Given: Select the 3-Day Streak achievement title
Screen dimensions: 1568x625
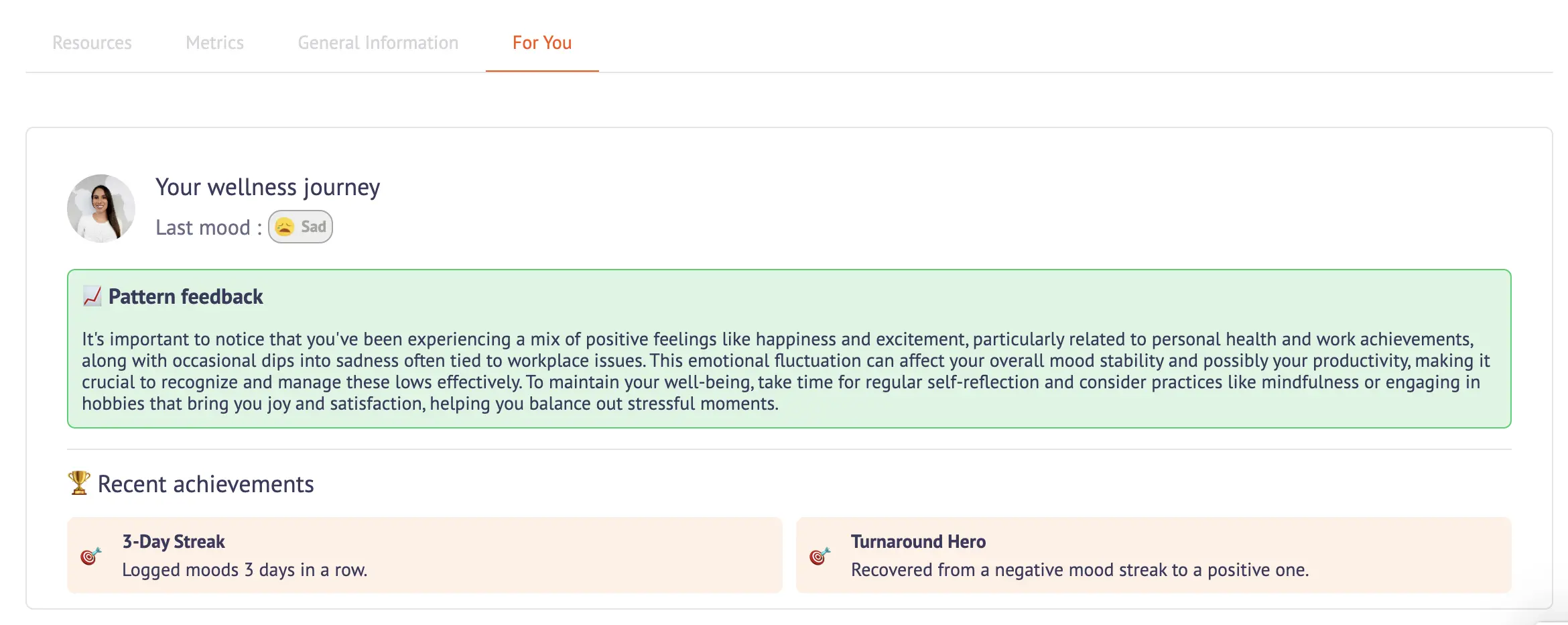Looking at the screenshot, I should [x=174, y=541].
